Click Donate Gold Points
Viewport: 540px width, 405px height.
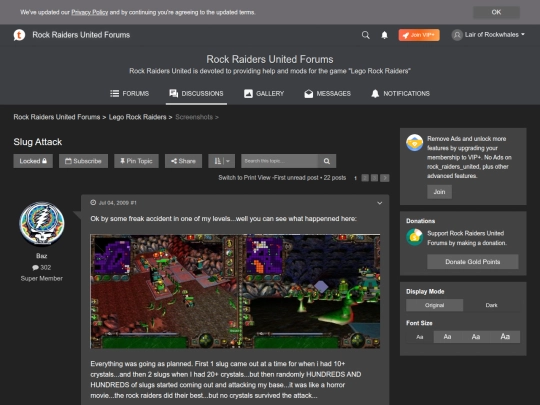click(x=473, y=262)
